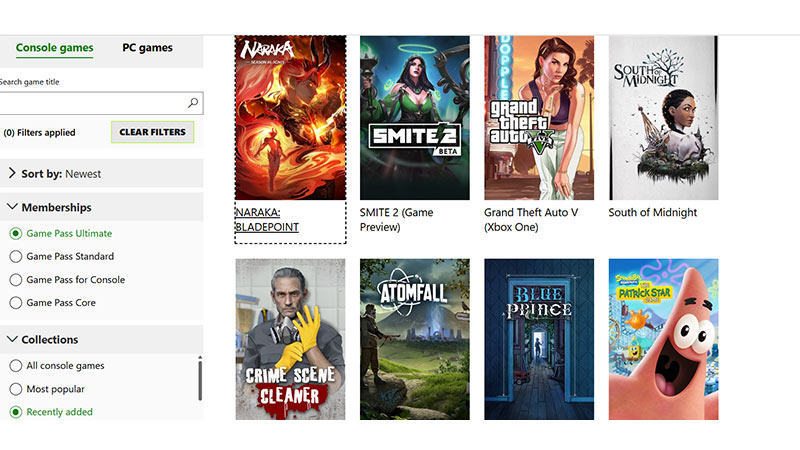Open Grand Theft Auto V cover art
This screenshot has height=450, width=800.
point(539,118)
